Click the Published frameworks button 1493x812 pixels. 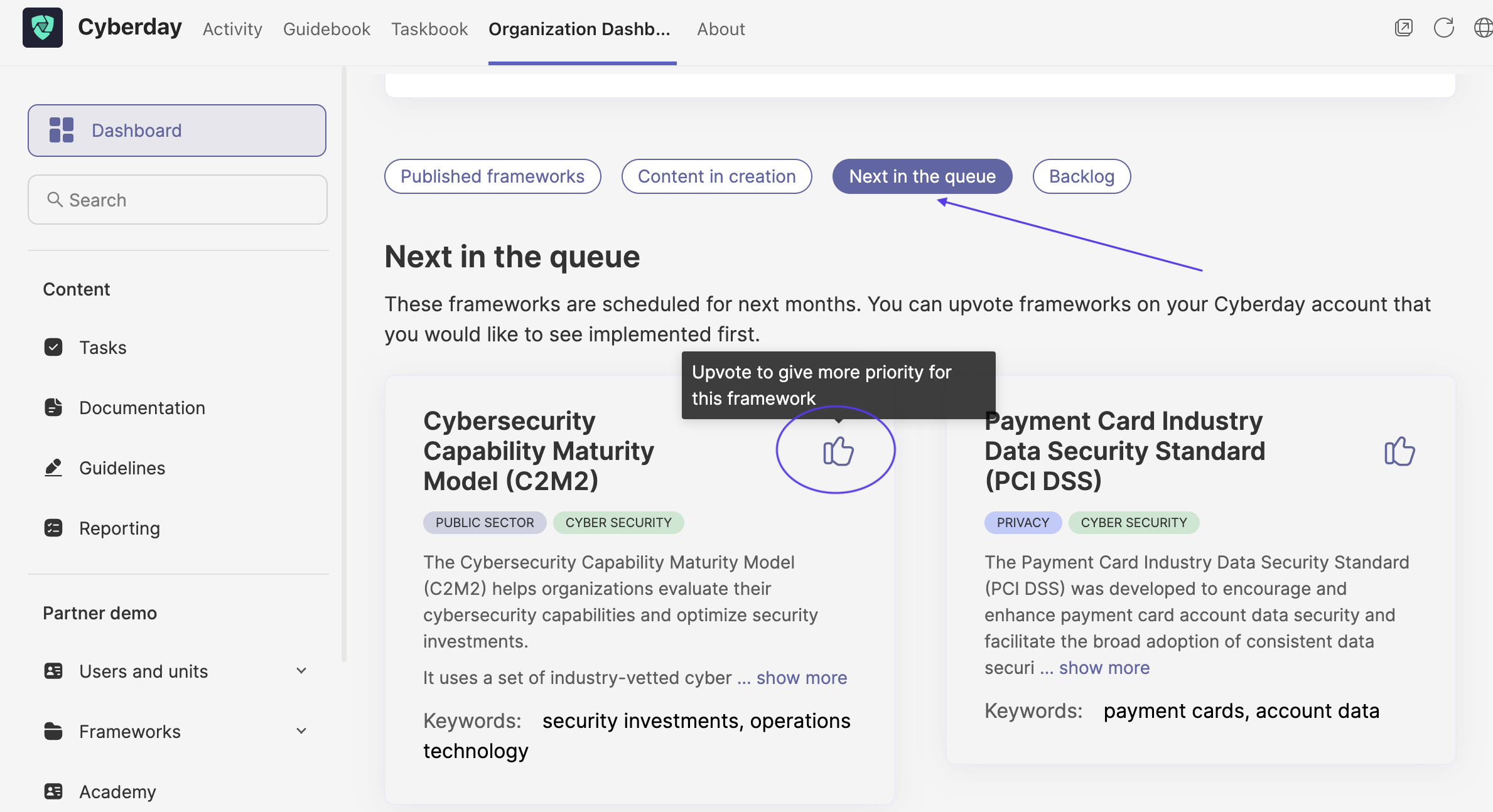(x=492, y=176)
